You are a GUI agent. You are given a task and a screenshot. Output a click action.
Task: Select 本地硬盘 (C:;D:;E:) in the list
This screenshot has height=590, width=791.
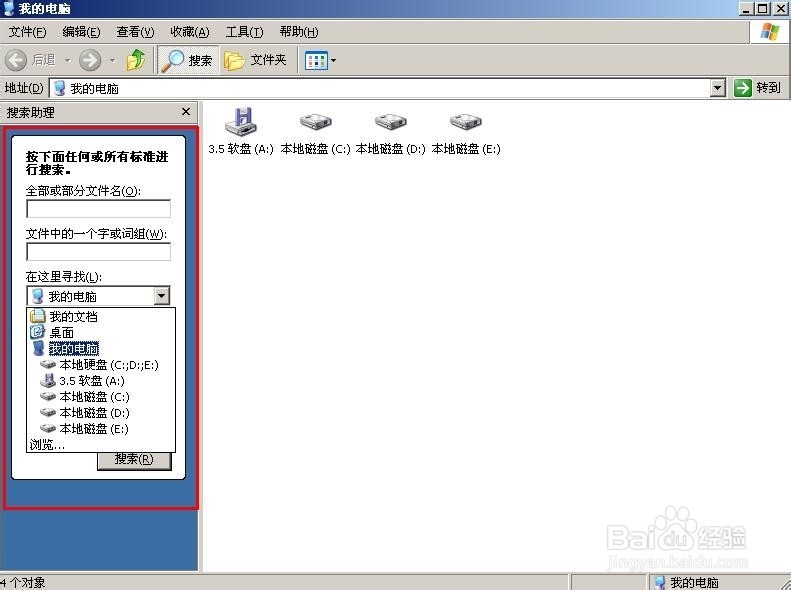(101, 365)
